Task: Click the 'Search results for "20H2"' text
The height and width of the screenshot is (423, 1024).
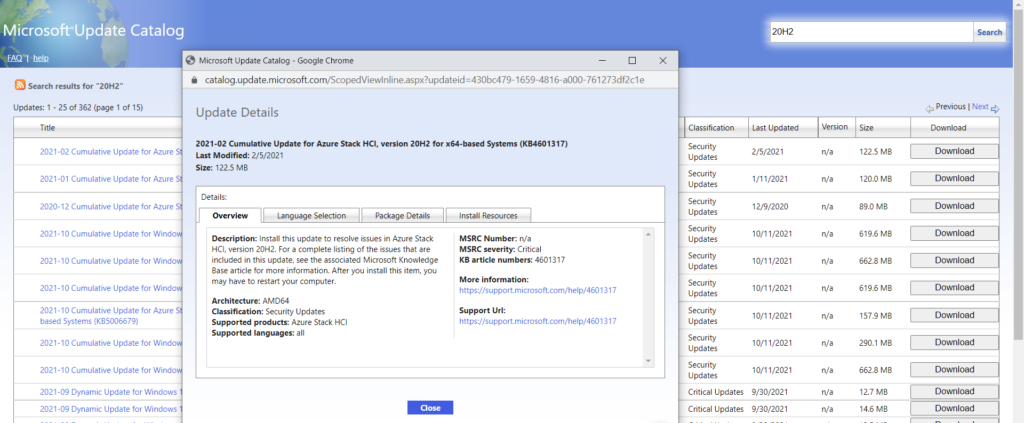Action: click(76, 86)
